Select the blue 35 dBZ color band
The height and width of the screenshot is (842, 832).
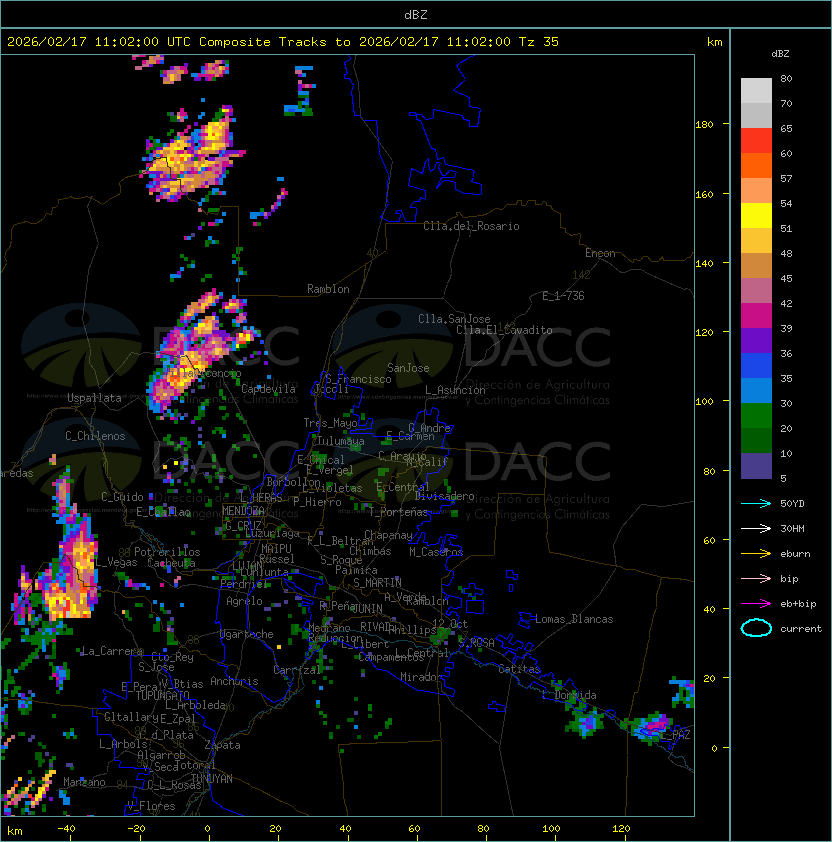coord(756,366)
